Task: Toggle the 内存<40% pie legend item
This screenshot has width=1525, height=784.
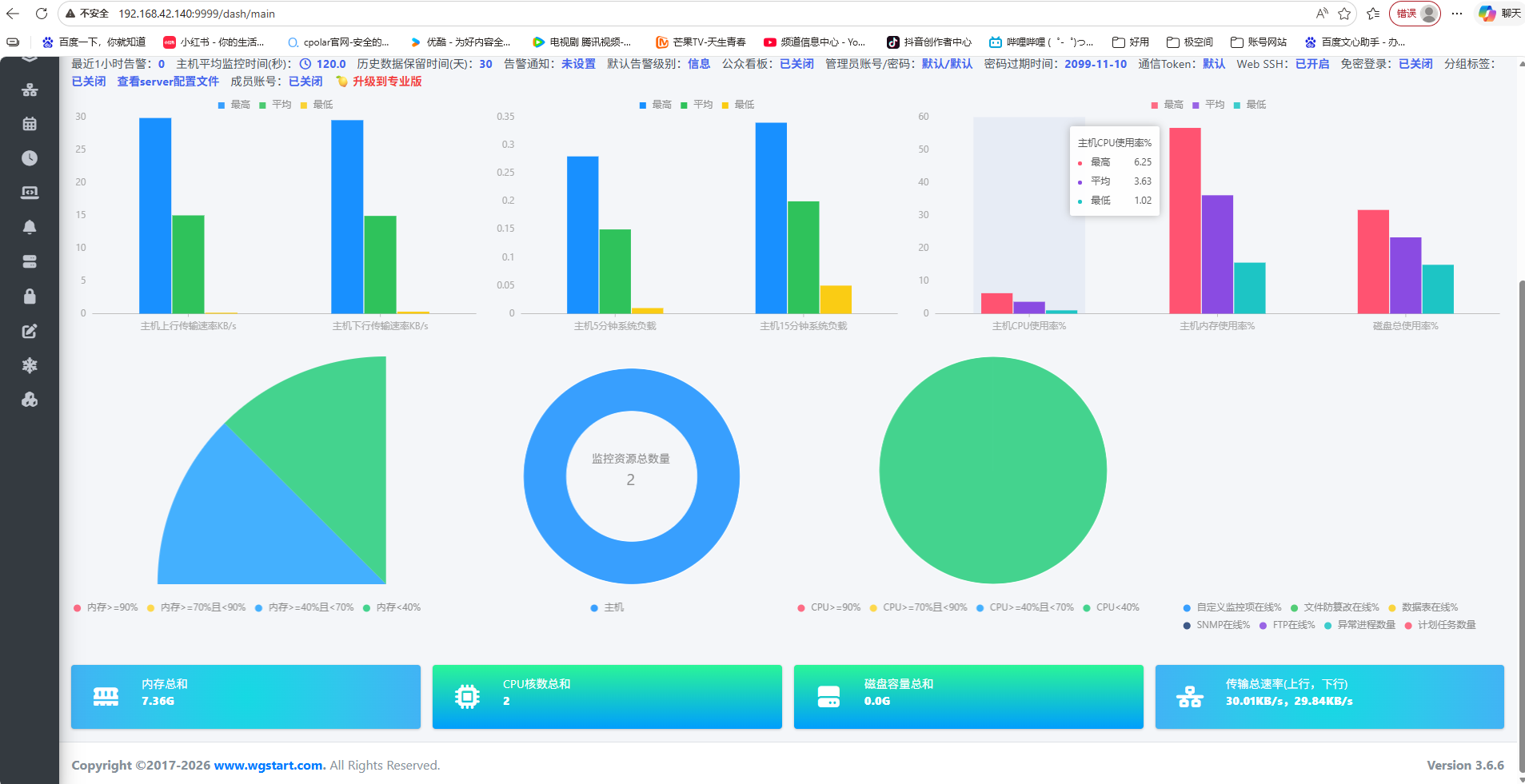Action: pyautogui.click(x=392, y=607)
